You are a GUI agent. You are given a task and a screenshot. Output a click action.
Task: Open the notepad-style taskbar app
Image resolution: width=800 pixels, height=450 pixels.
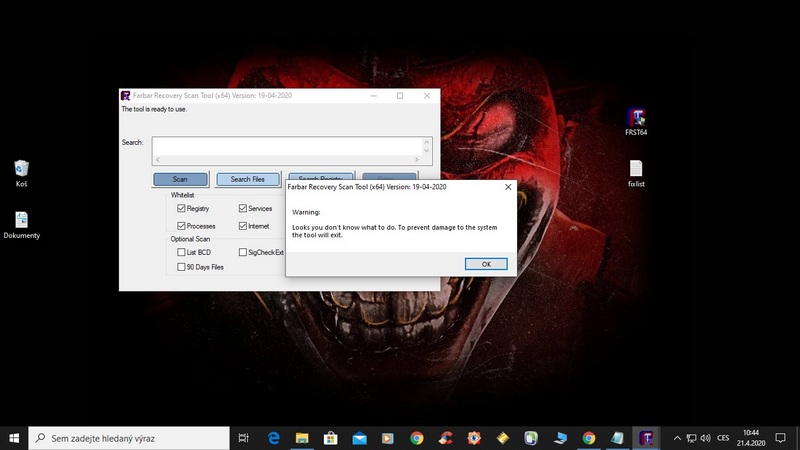click(617, 438)
